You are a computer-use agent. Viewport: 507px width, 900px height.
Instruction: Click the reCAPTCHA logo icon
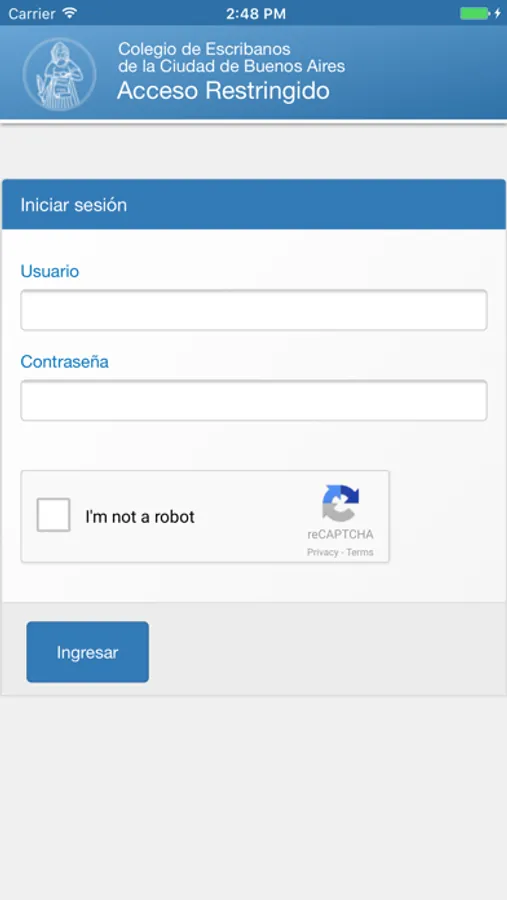click(x=340, y=503)
